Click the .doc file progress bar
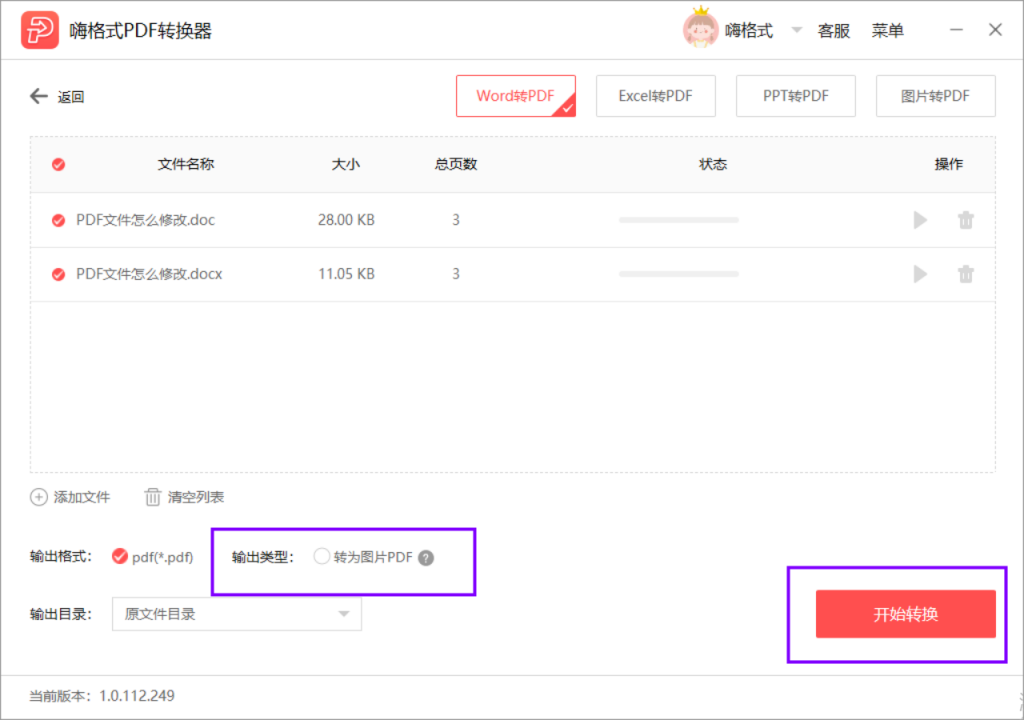The height and width of the screenshot is (720, 1024). 679,220
